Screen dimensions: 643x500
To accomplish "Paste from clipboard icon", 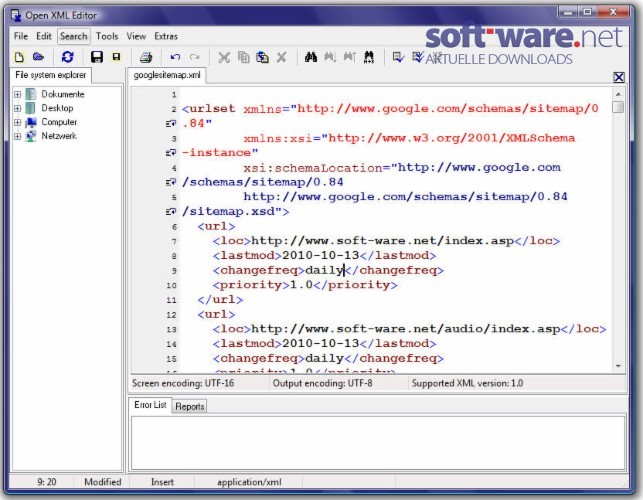I will pos(262,57).
